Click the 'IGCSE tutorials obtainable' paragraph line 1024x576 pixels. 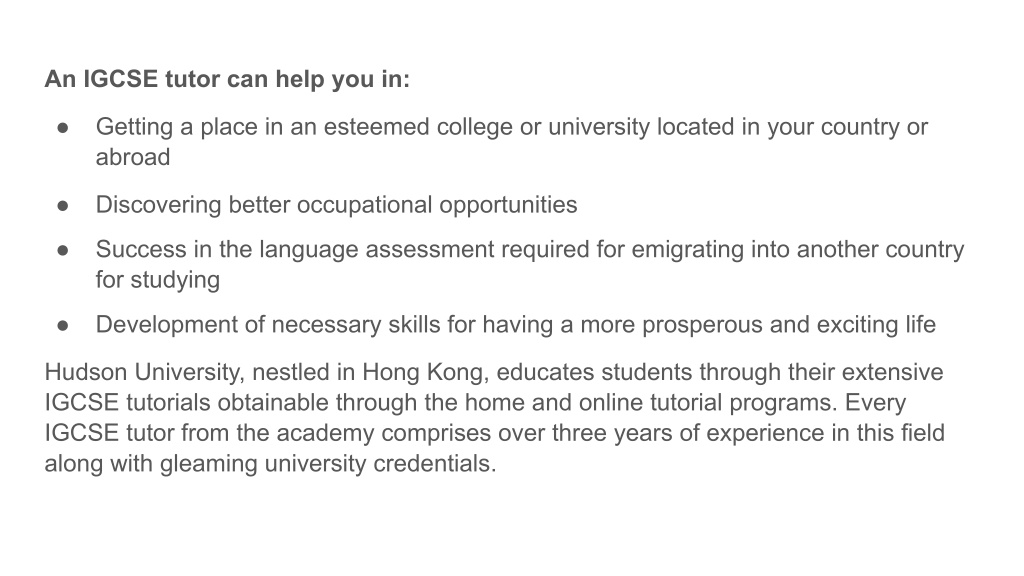[475, 403]
